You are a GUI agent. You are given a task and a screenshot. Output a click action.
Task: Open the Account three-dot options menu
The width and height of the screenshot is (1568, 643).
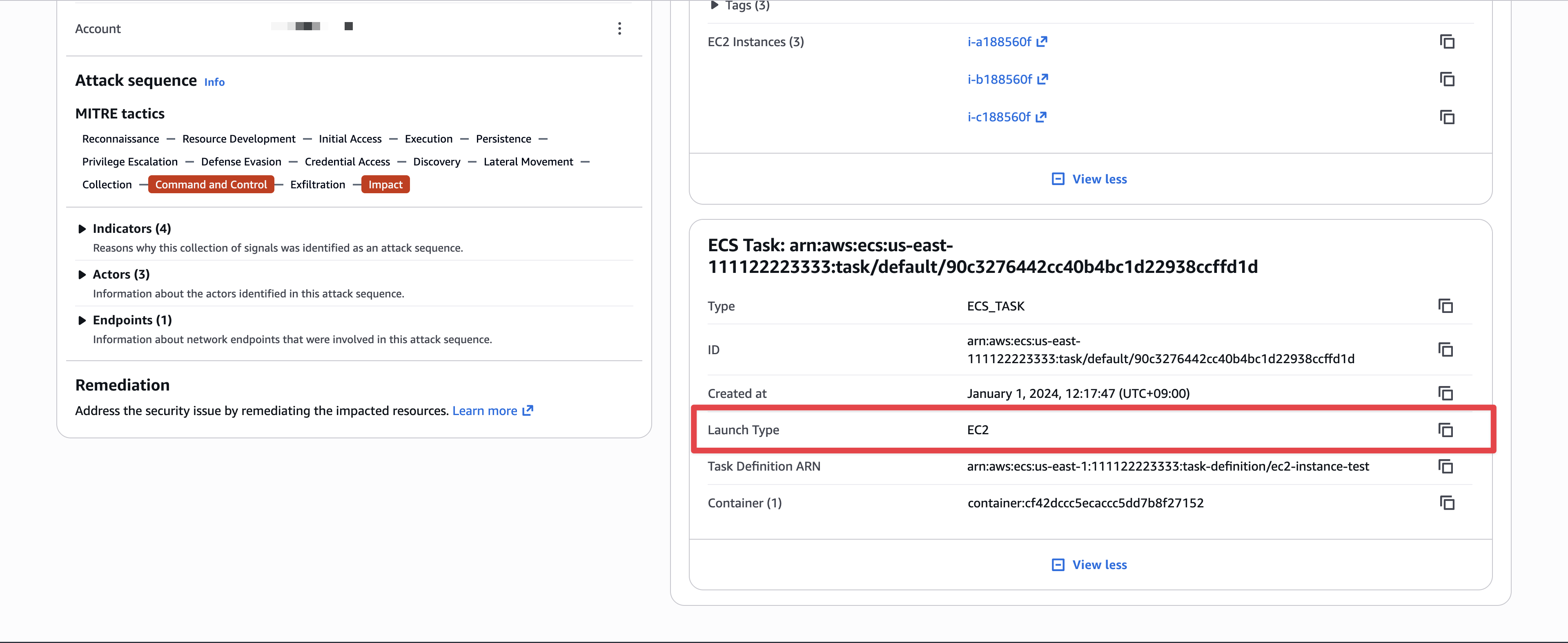(x=619, y=29)
